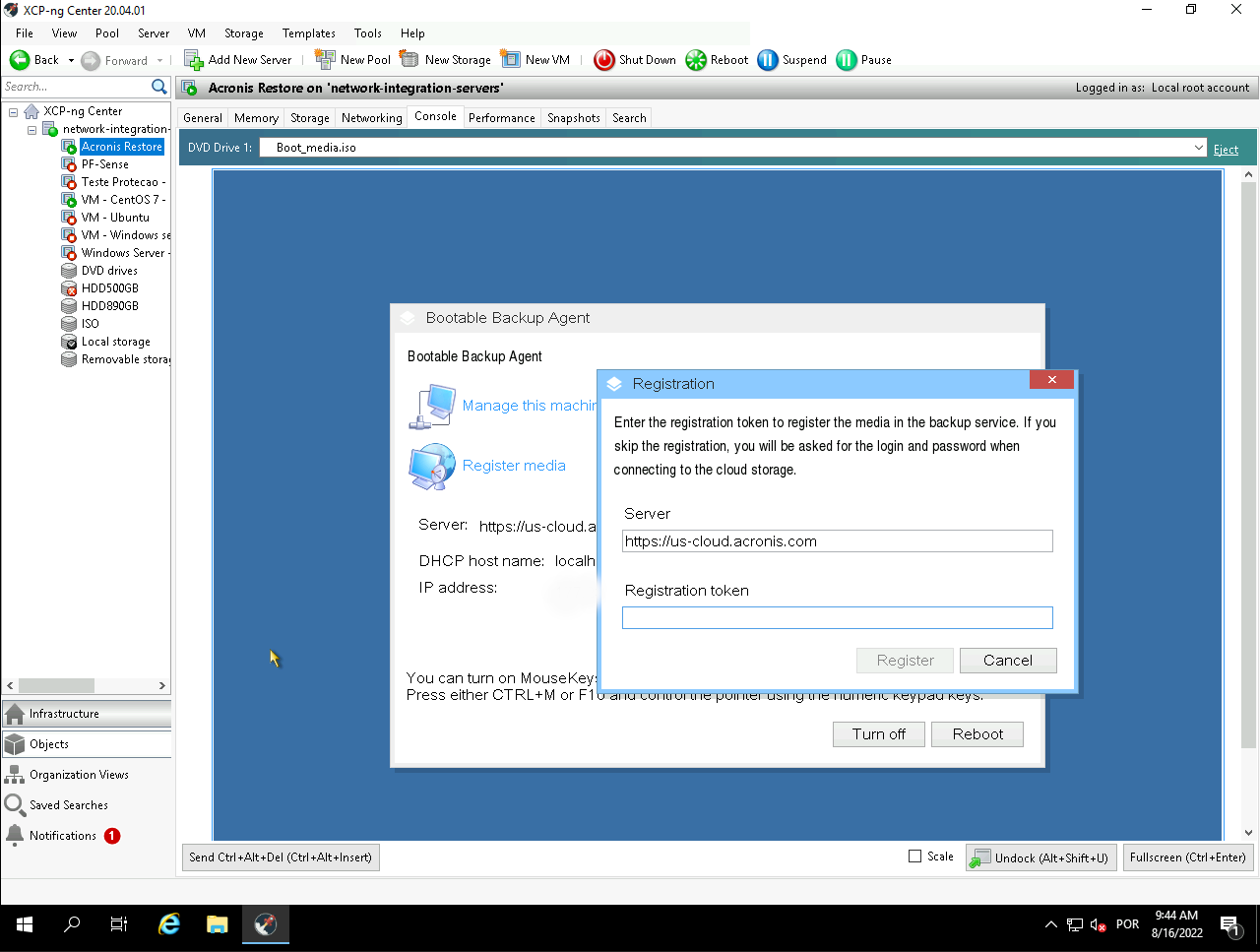
Task: Toggle the Scale checkbox
Action: click(915, 857)
